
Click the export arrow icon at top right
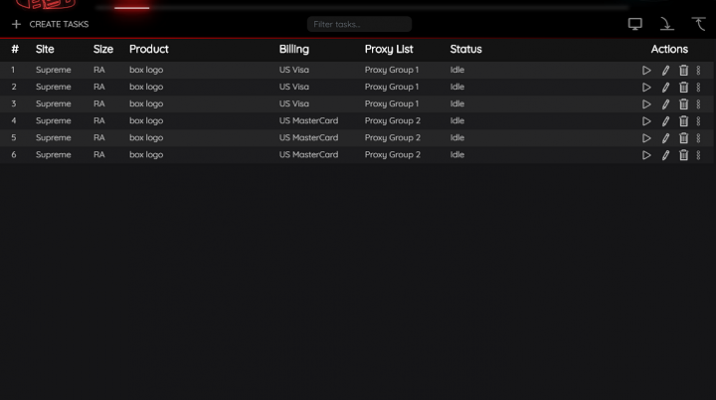coord(699,24)
